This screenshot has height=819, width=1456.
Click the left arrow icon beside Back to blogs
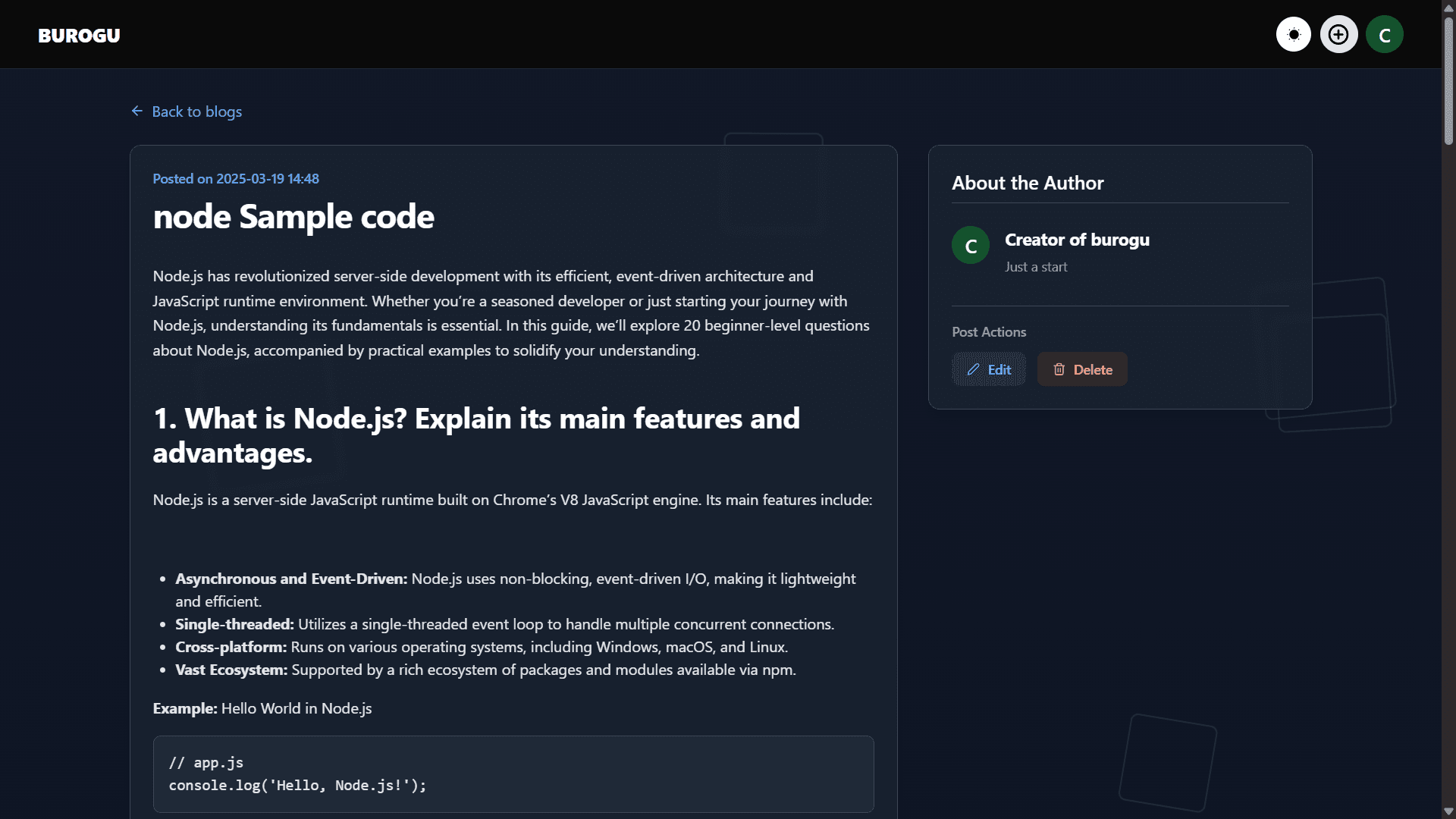click(137, 111)
